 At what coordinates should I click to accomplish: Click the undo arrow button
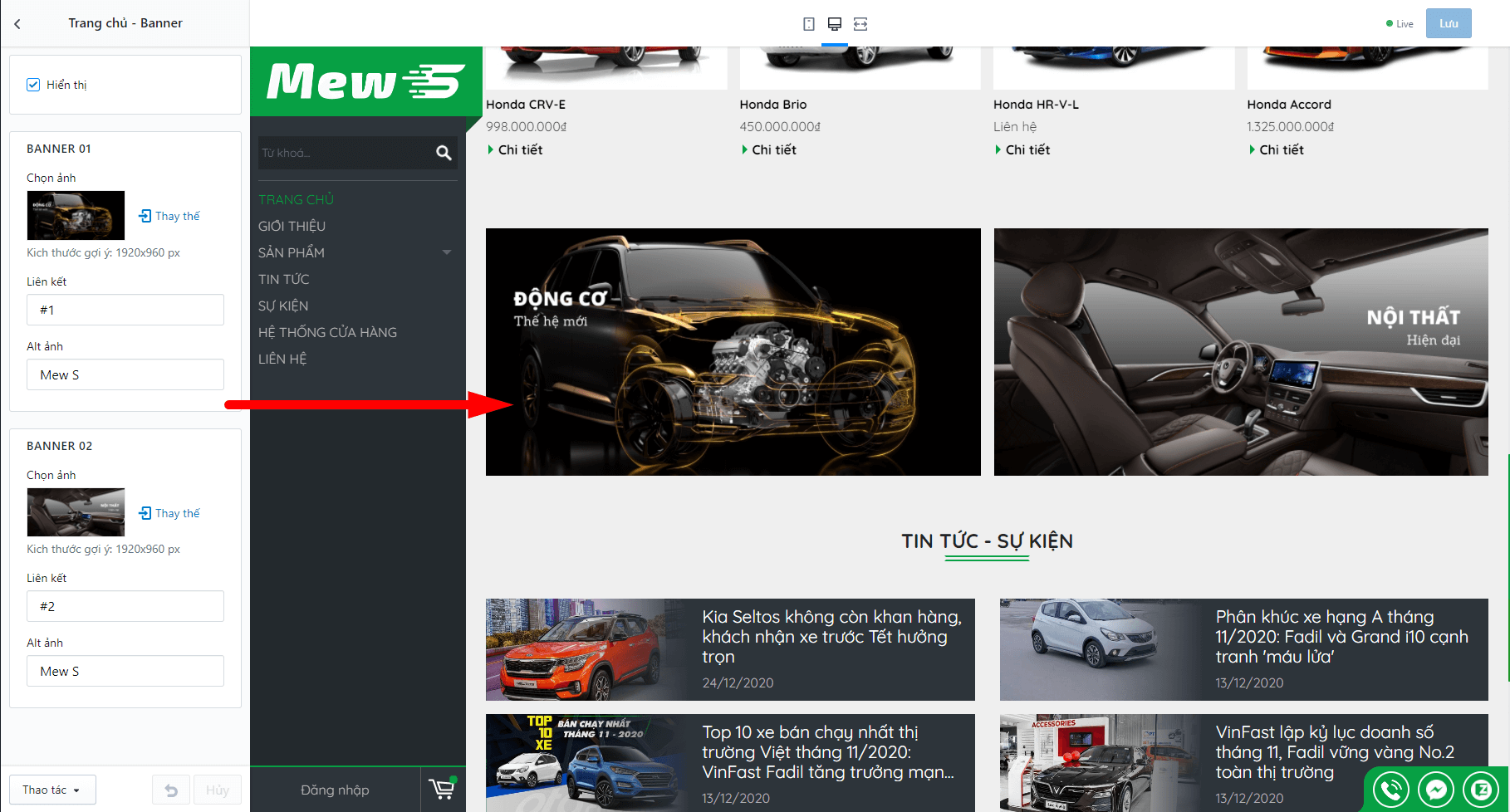click(171, 790)
